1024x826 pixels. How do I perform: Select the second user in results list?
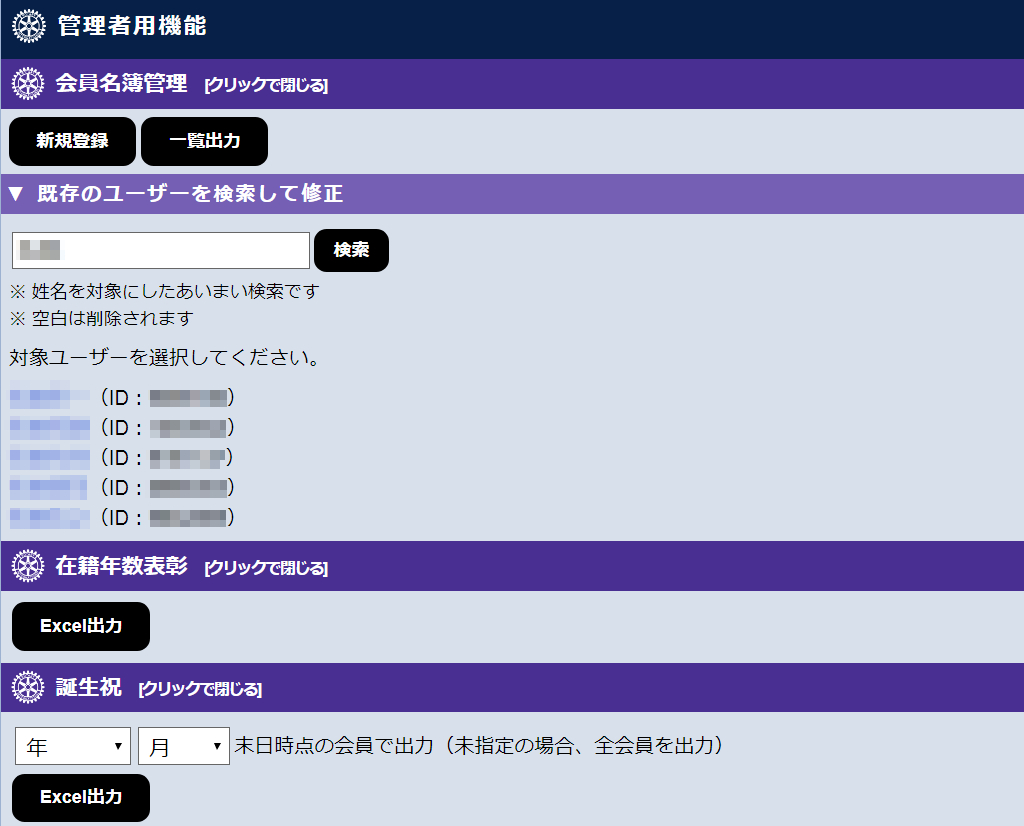50,427
